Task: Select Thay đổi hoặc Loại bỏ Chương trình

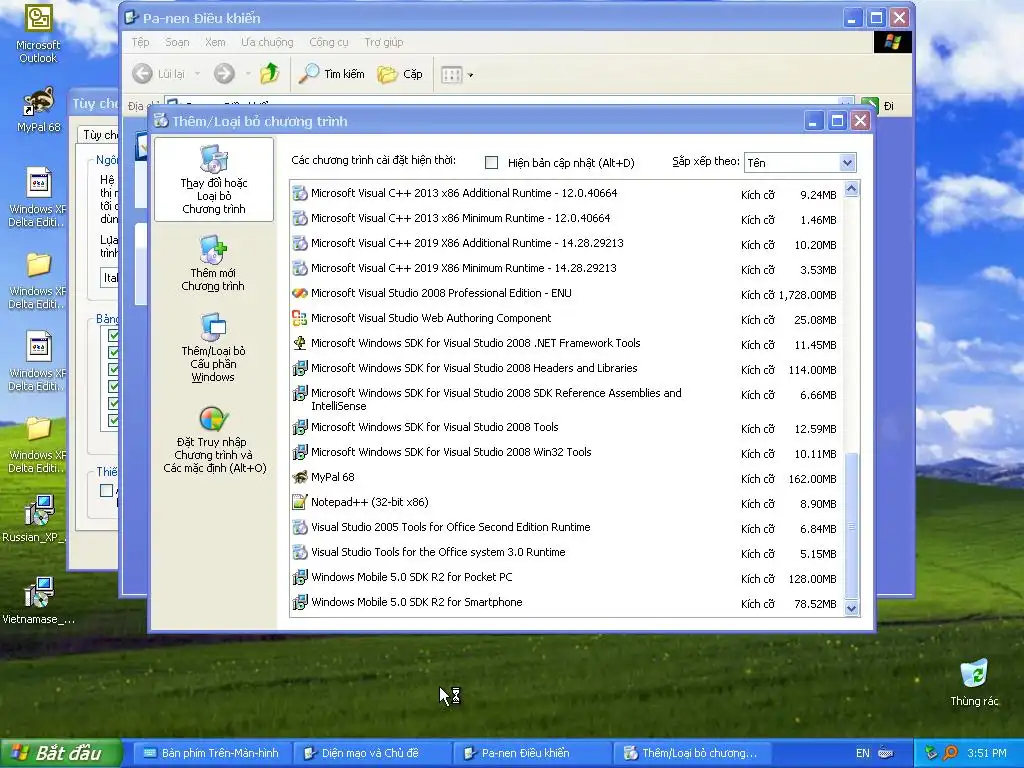Action: (x=214, y=180)
